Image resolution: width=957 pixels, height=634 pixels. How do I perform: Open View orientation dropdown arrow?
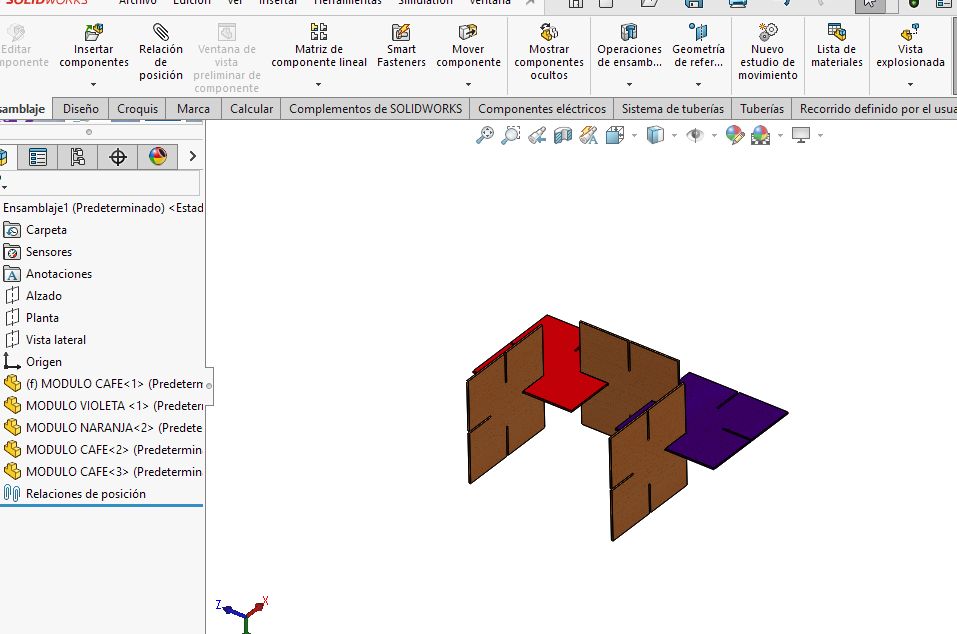(634, 135)
